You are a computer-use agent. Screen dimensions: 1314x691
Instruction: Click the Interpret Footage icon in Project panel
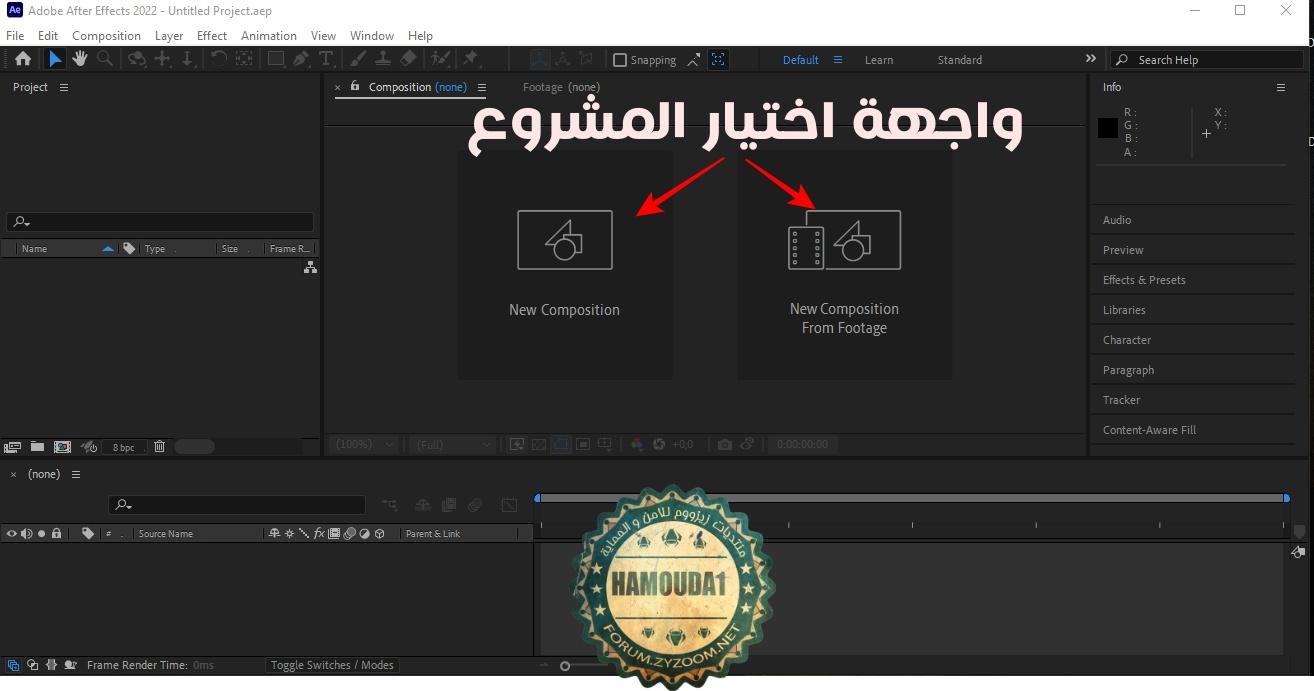pos(12,447)
